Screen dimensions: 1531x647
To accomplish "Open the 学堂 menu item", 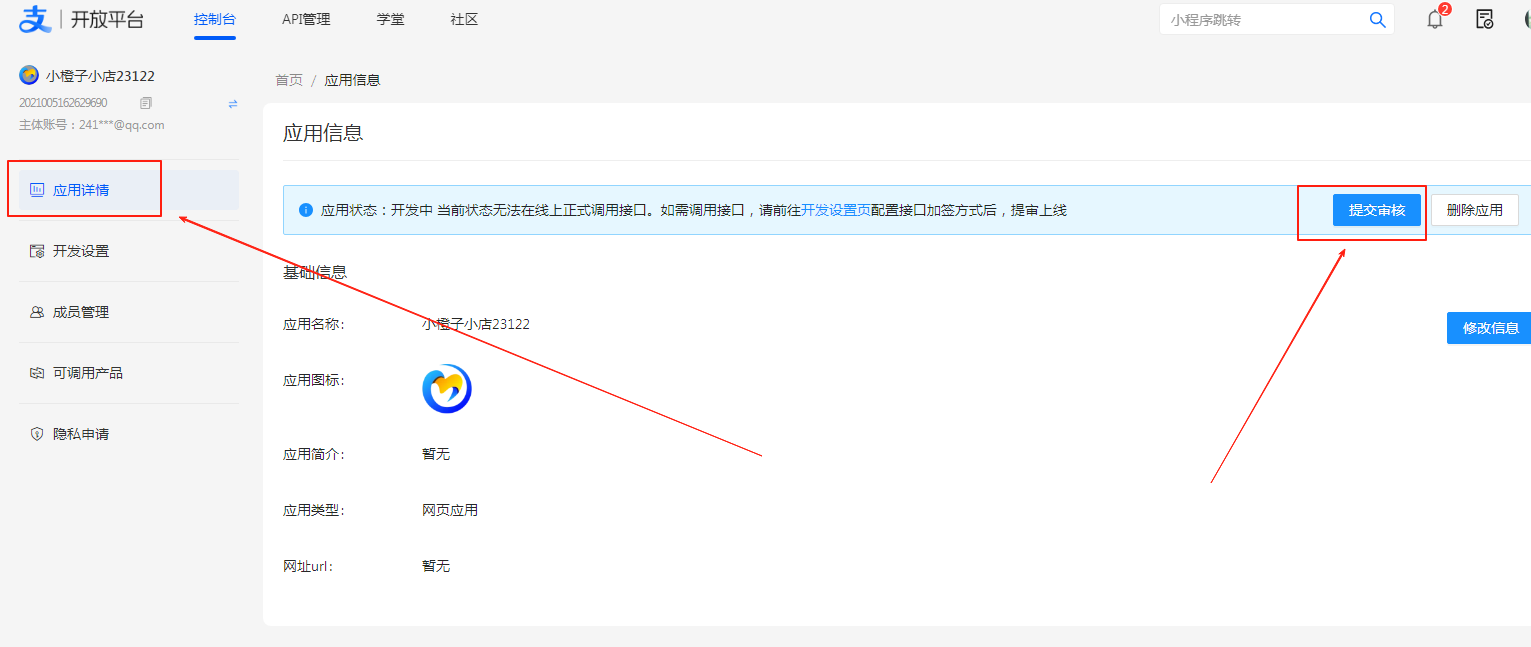I will [x=390, y=18].
